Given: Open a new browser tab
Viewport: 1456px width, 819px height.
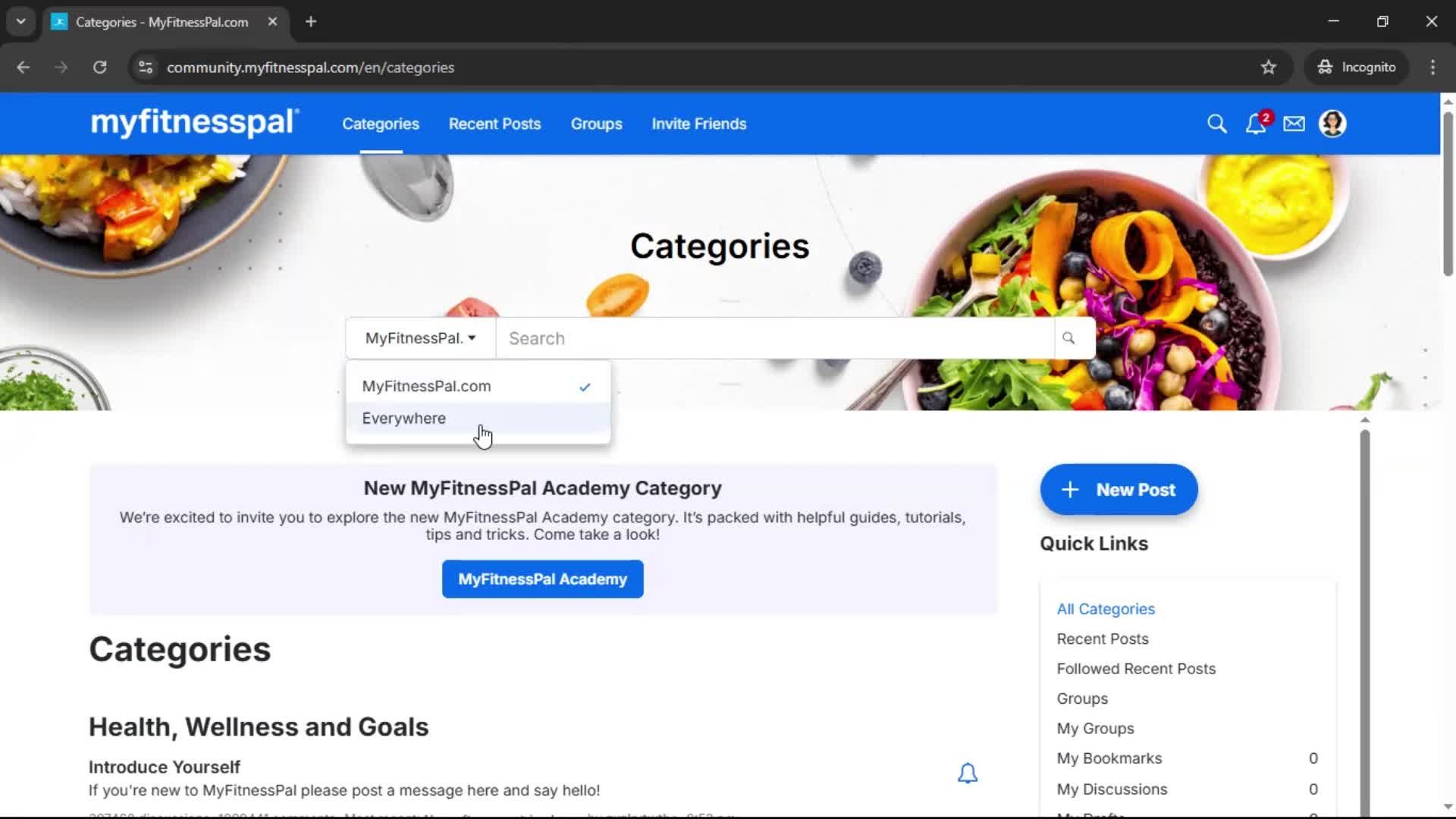Looking at the screenshot, I should click(x=311, y=21).
